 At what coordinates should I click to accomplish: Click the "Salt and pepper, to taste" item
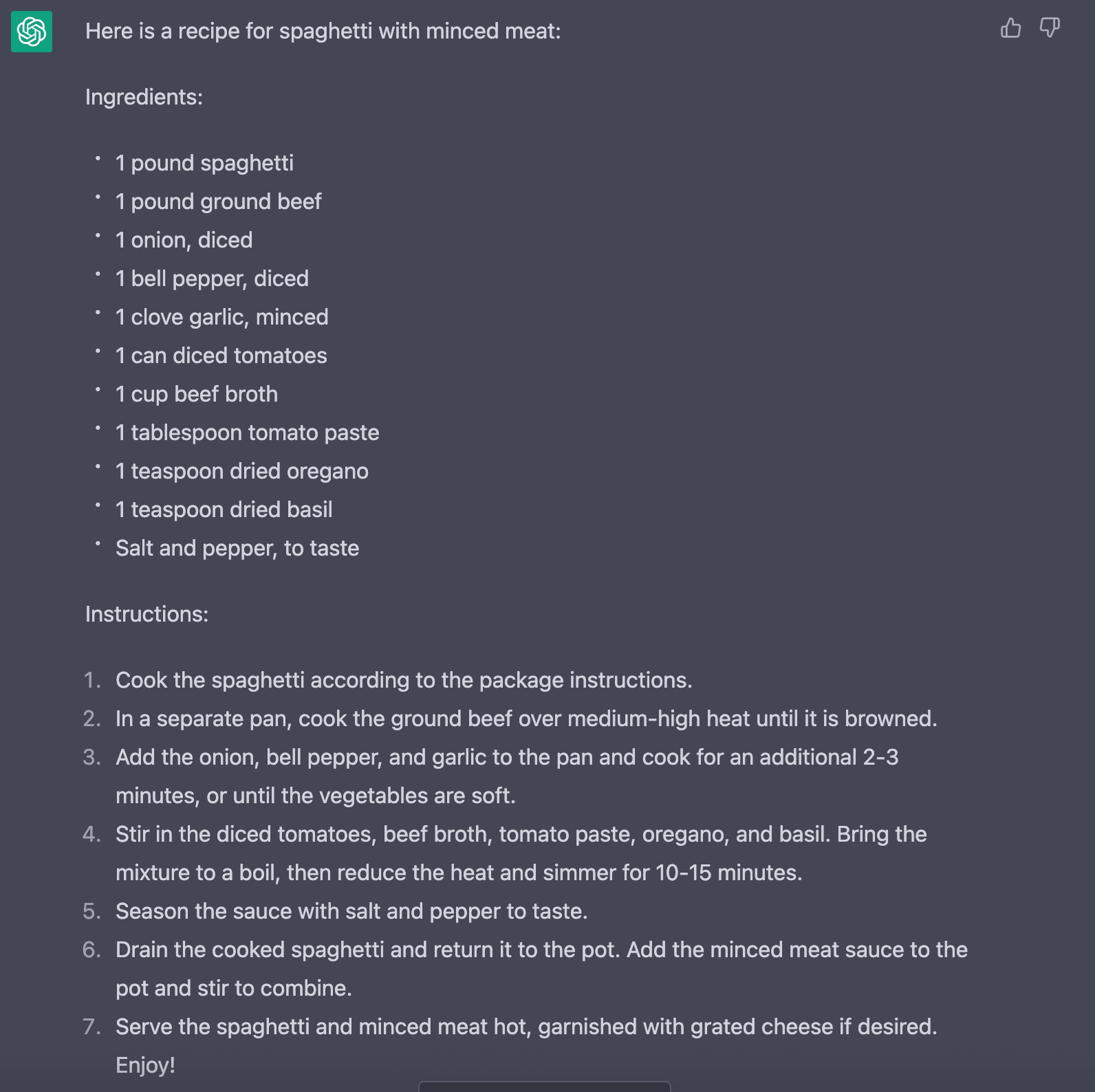click(237, 548)
